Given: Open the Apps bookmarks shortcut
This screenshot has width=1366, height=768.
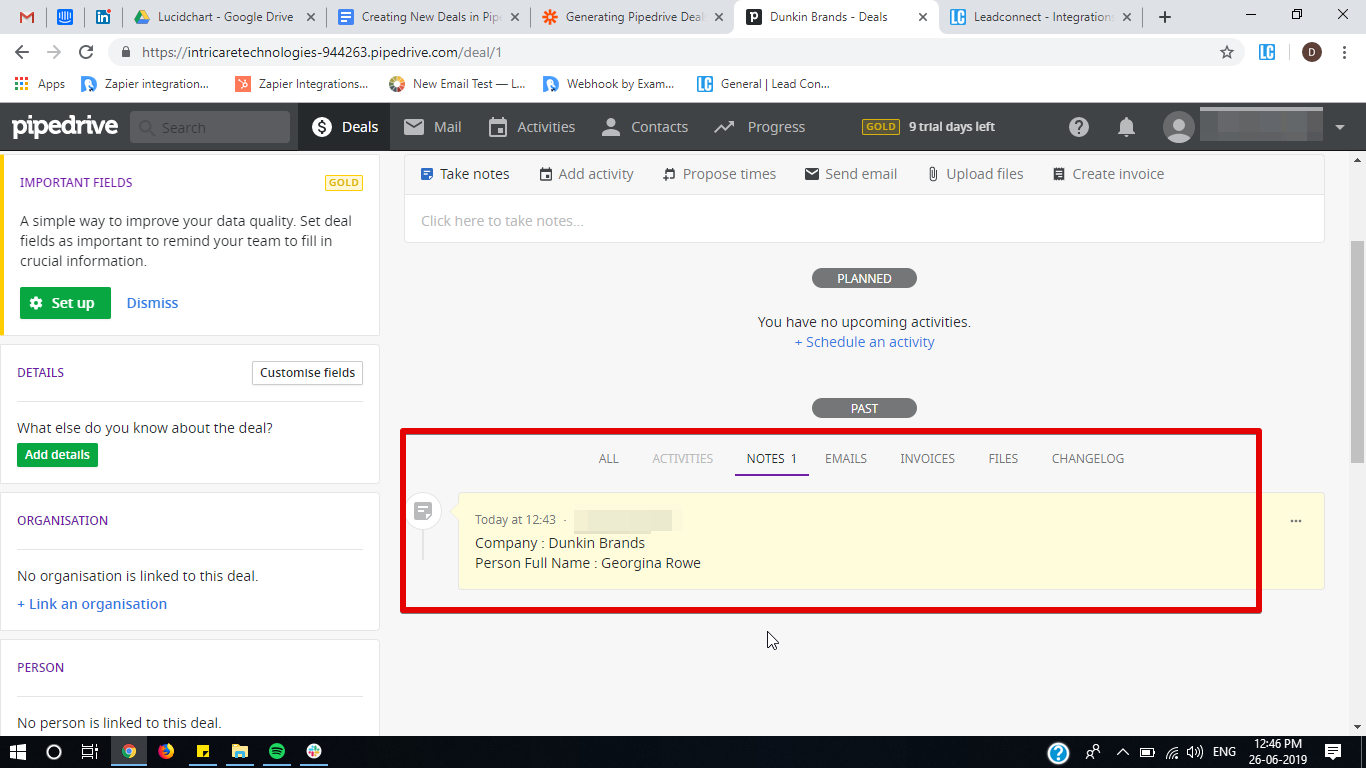Looking at the screenshot, I should coord(40,84).
